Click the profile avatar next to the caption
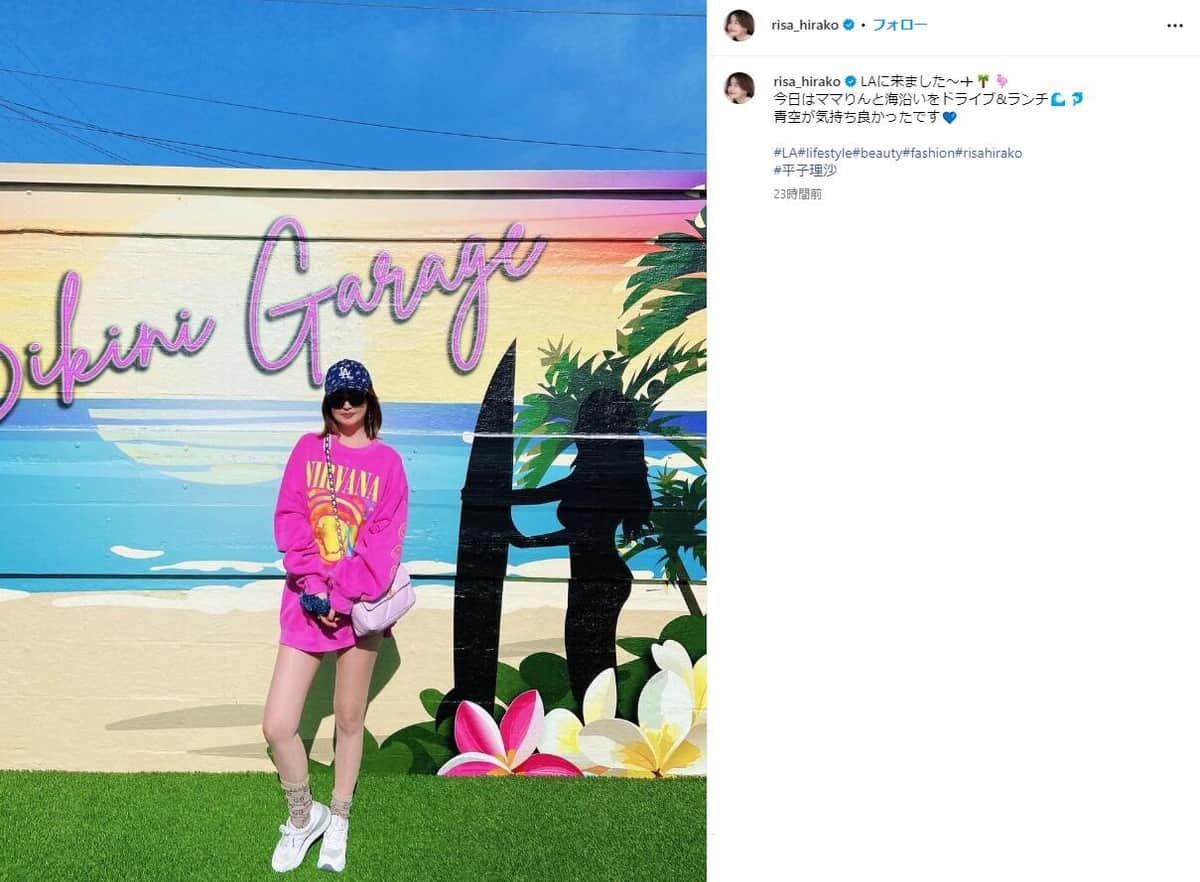 click(x=739, y=87)
